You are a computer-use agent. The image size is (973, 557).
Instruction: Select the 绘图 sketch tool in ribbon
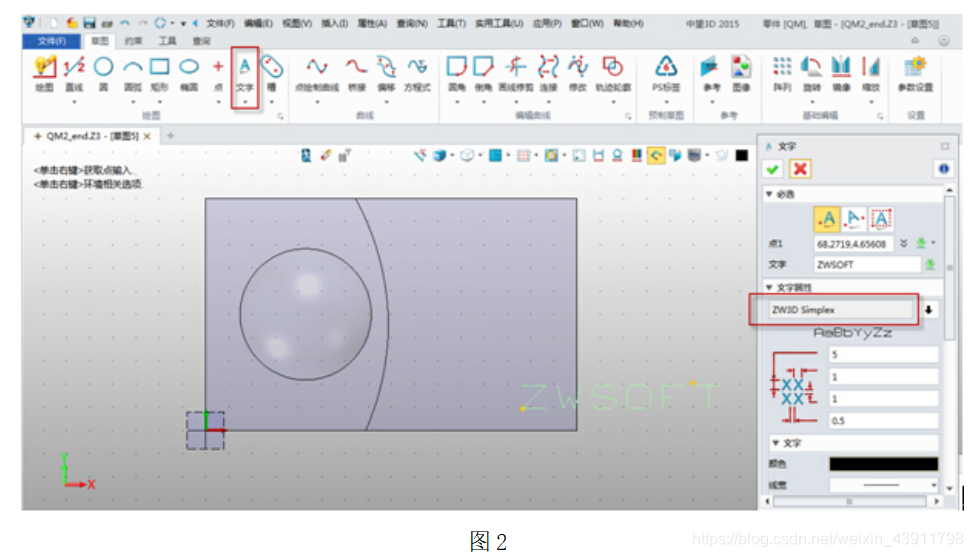coord(44,73)
